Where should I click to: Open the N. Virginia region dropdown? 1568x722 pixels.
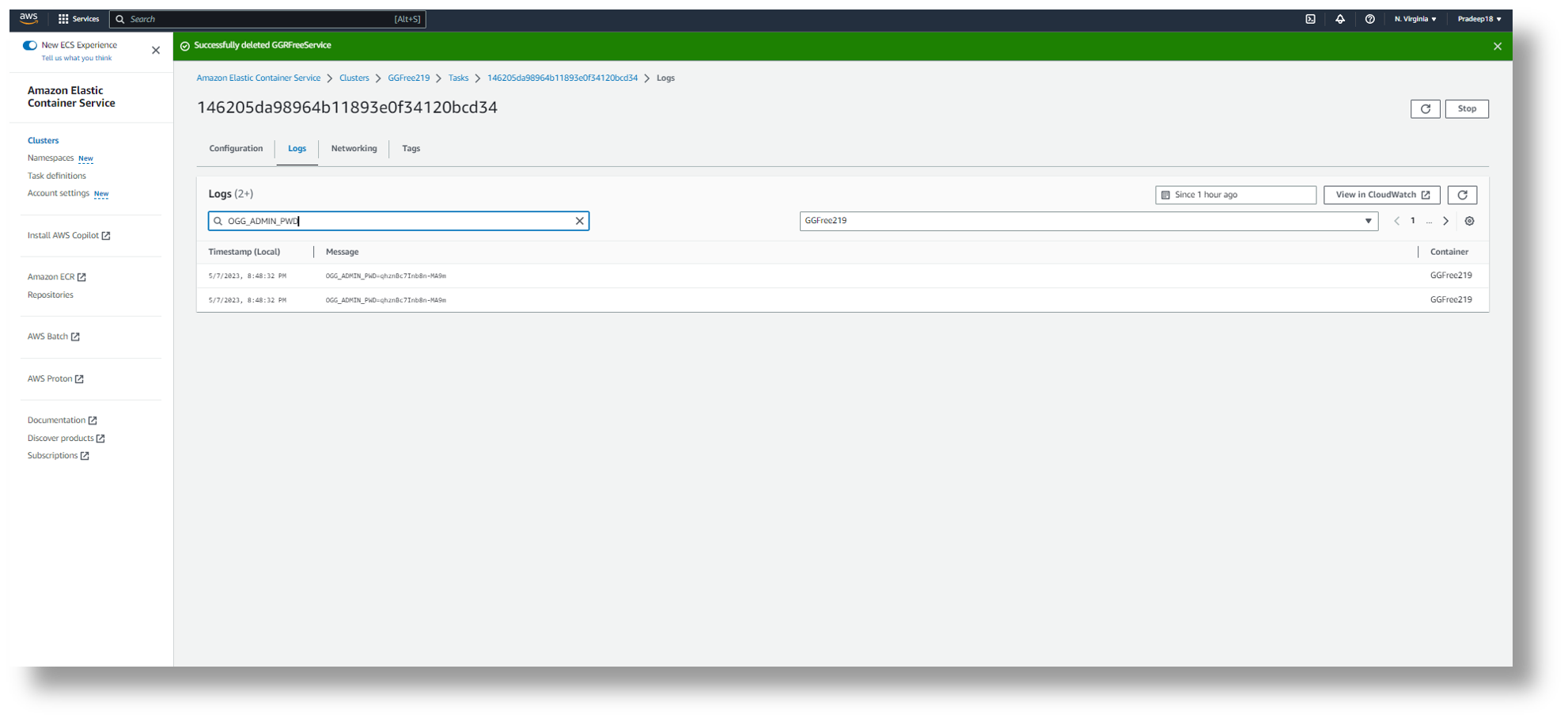pyautogui.click(x=1415, y=19)
